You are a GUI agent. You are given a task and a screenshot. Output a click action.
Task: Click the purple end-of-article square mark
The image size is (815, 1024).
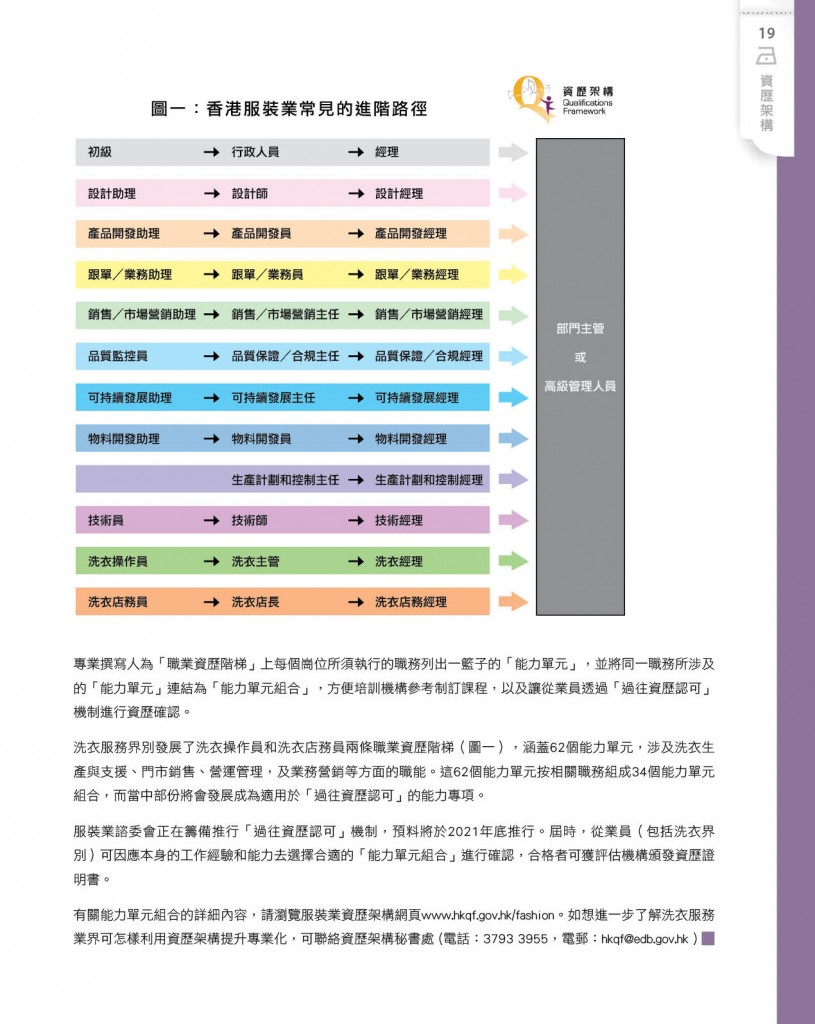(x=708, y=938)
